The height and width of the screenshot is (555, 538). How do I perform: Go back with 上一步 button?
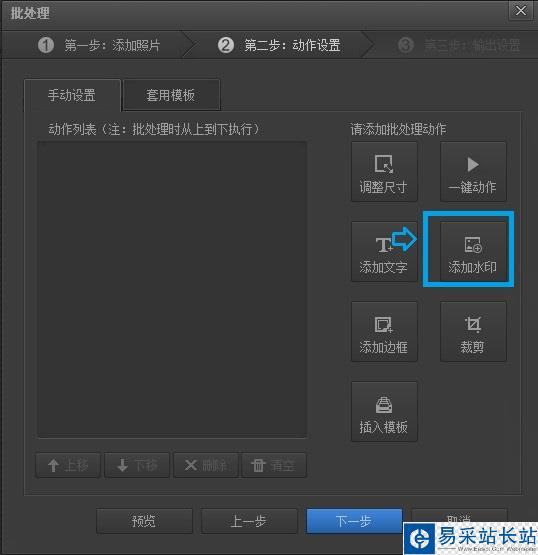[x=249, y=521]
